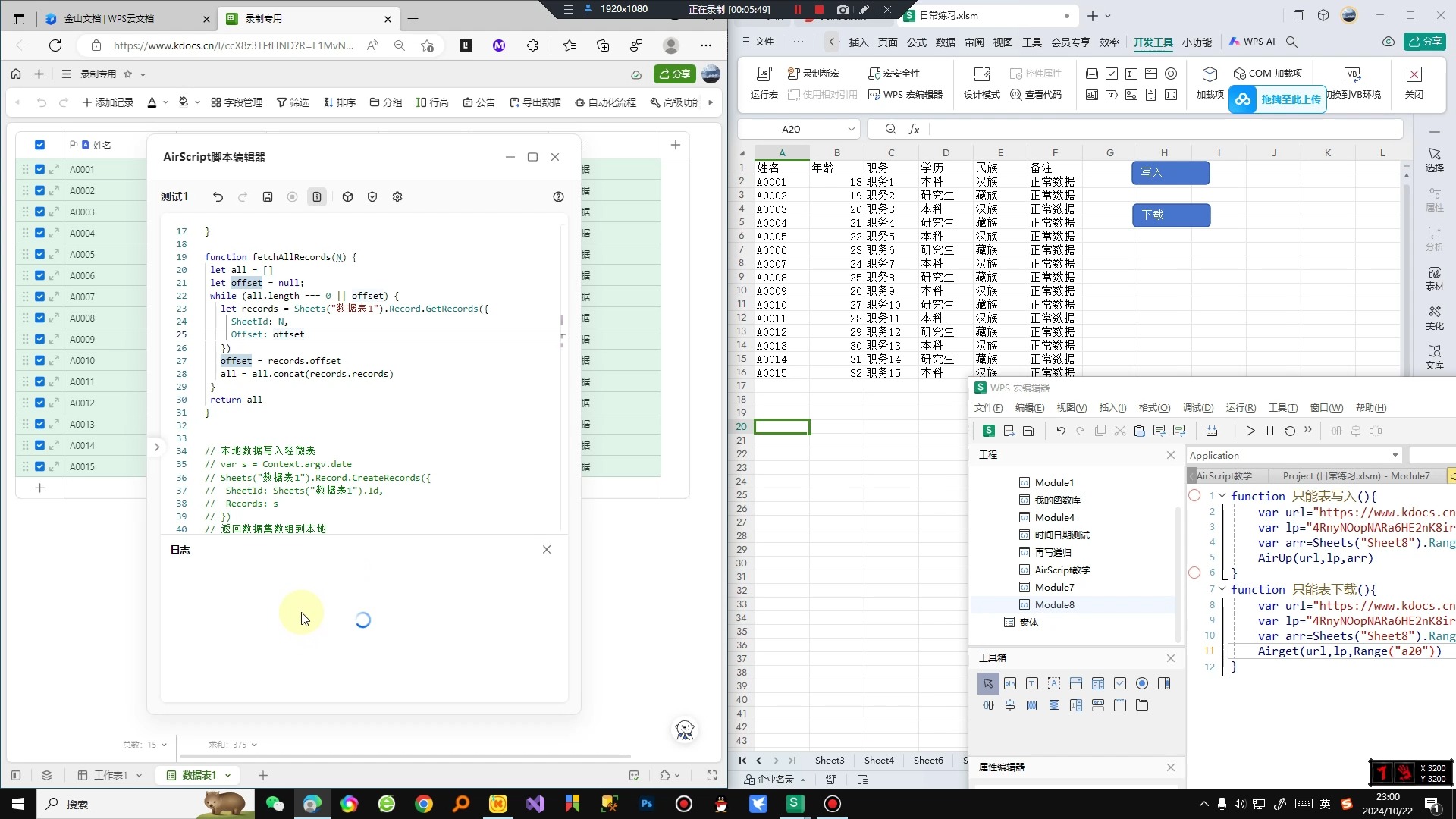Image resolution: width=1456 pixels, height=819 pixels.
Task: Click the pause icon in WPS macro editor
Action: [x=1270, y=431]
